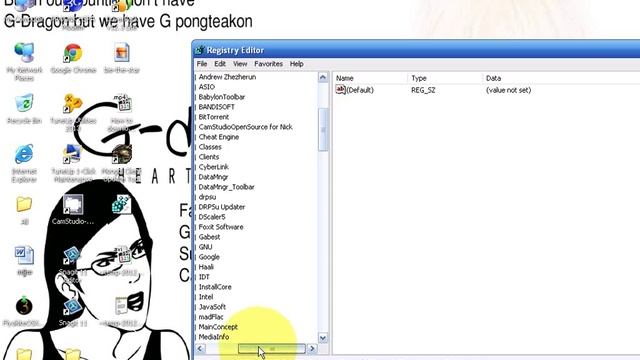Open the Favorites menu in Registry Editor
Viewport: 640px width, 360px height.
tap(268, 64)
